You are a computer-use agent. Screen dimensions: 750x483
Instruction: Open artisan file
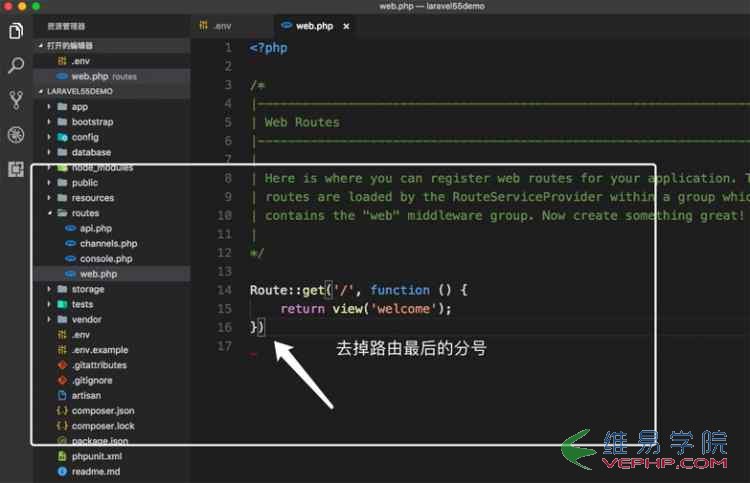pos(111,395)
